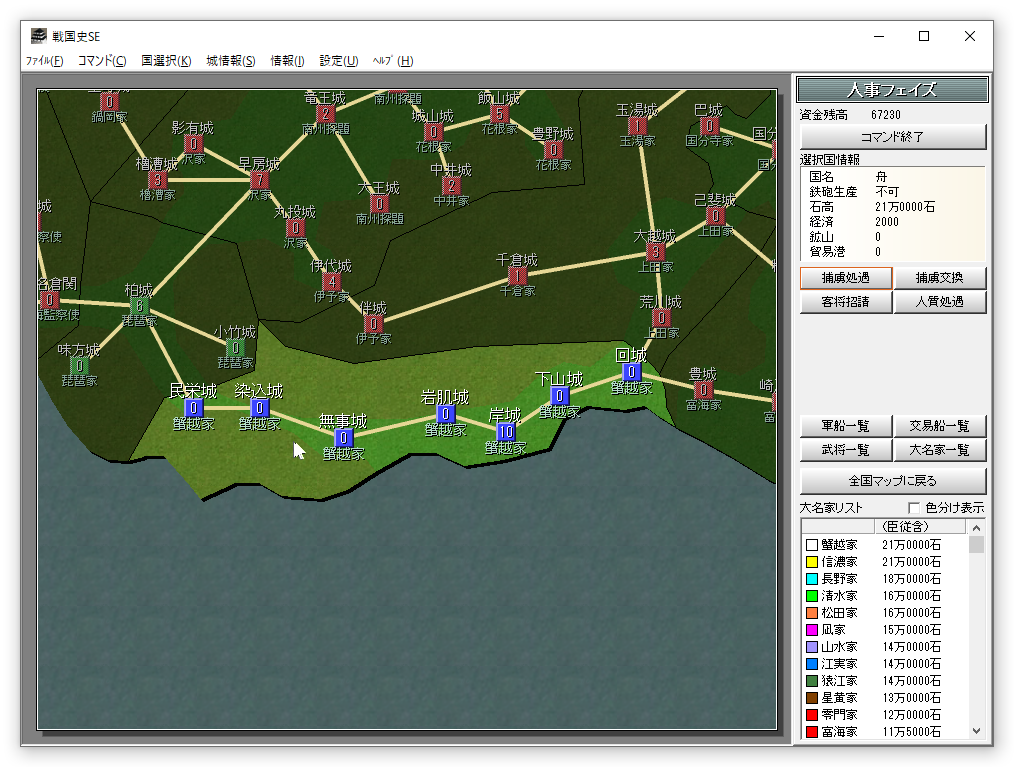Click the 千倉城 castle marker
This screenshot has height=767, width=1014.
517,276
